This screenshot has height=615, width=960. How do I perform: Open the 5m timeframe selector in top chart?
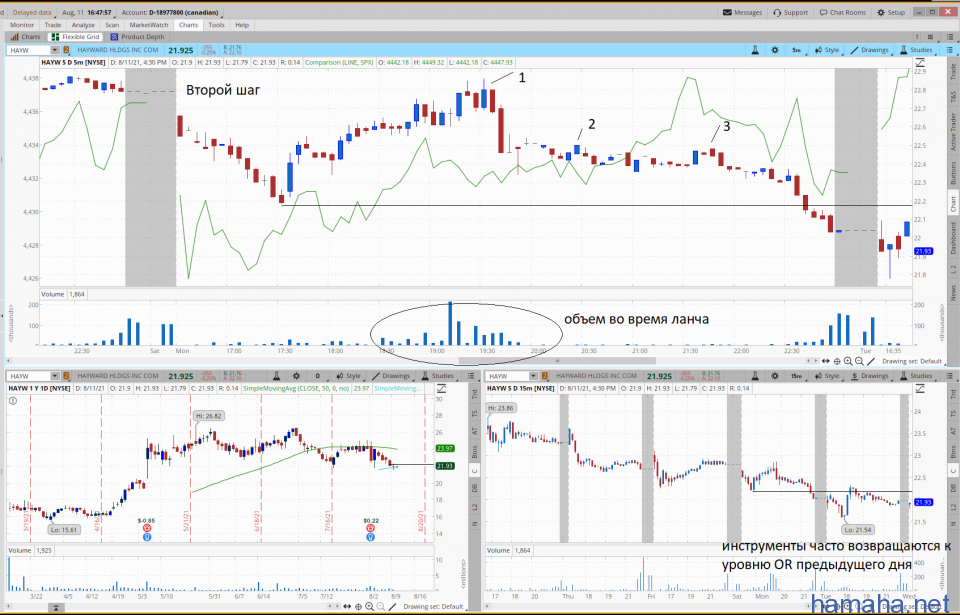tap(796, 50)
